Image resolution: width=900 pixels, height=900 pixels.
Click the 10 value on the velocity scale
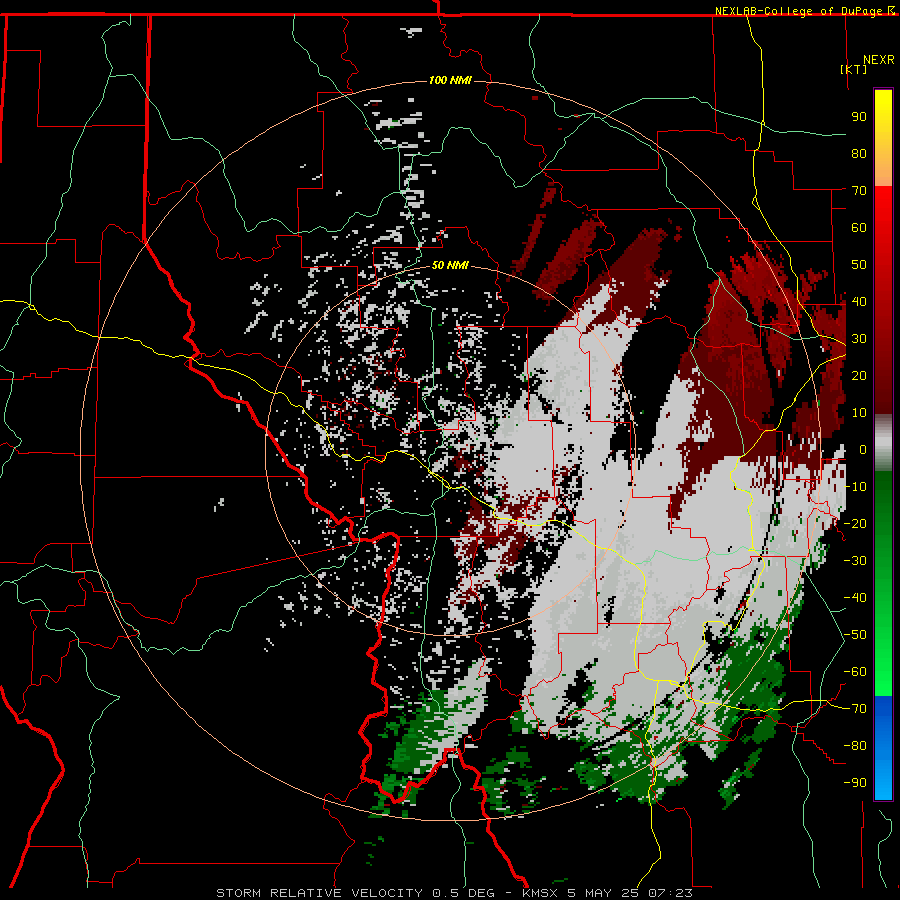coord(859,413)
